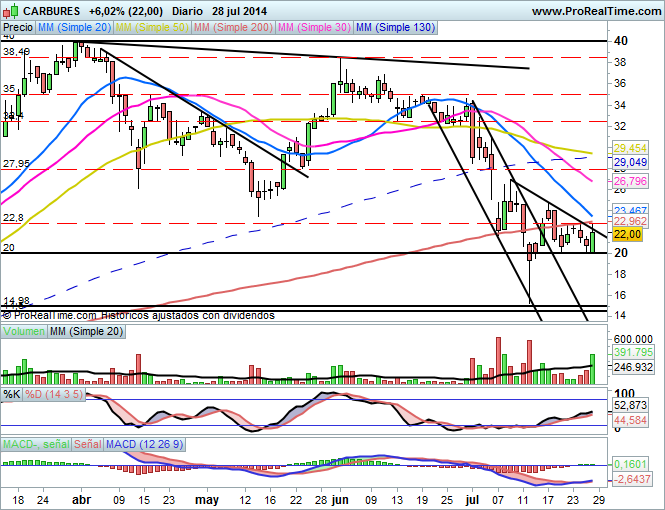Click the CARBURES candlestick icon in the title
The image size is (665, 510).
pyautogui.click(x=10, y=11)
